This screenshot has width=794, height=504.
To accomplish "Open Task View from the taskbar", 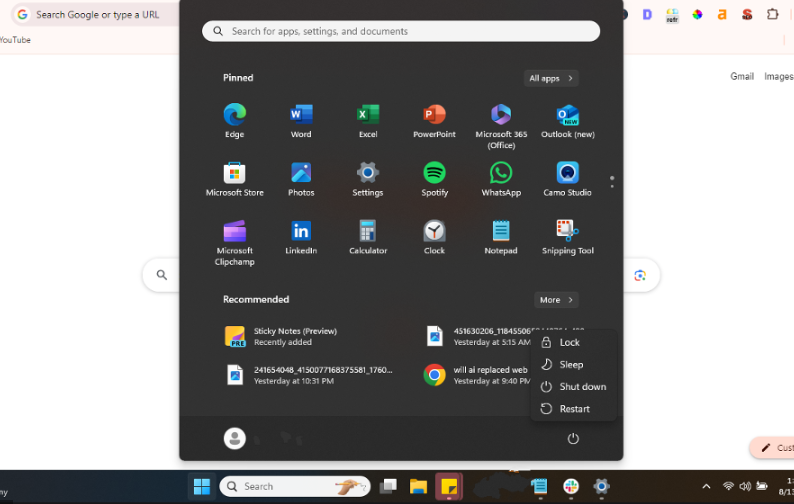I will [x=388, y=486].
